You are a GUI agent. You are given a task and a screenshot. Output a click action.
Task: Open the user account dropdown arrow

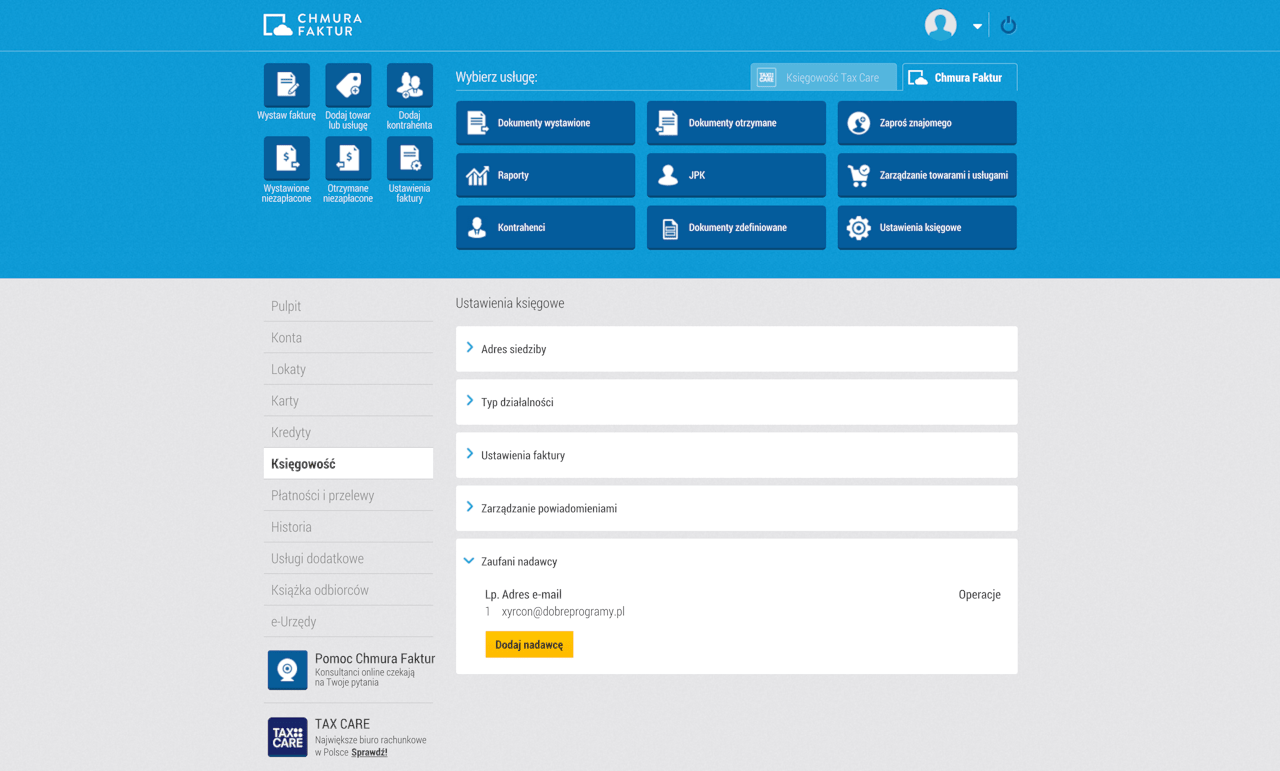977,26
